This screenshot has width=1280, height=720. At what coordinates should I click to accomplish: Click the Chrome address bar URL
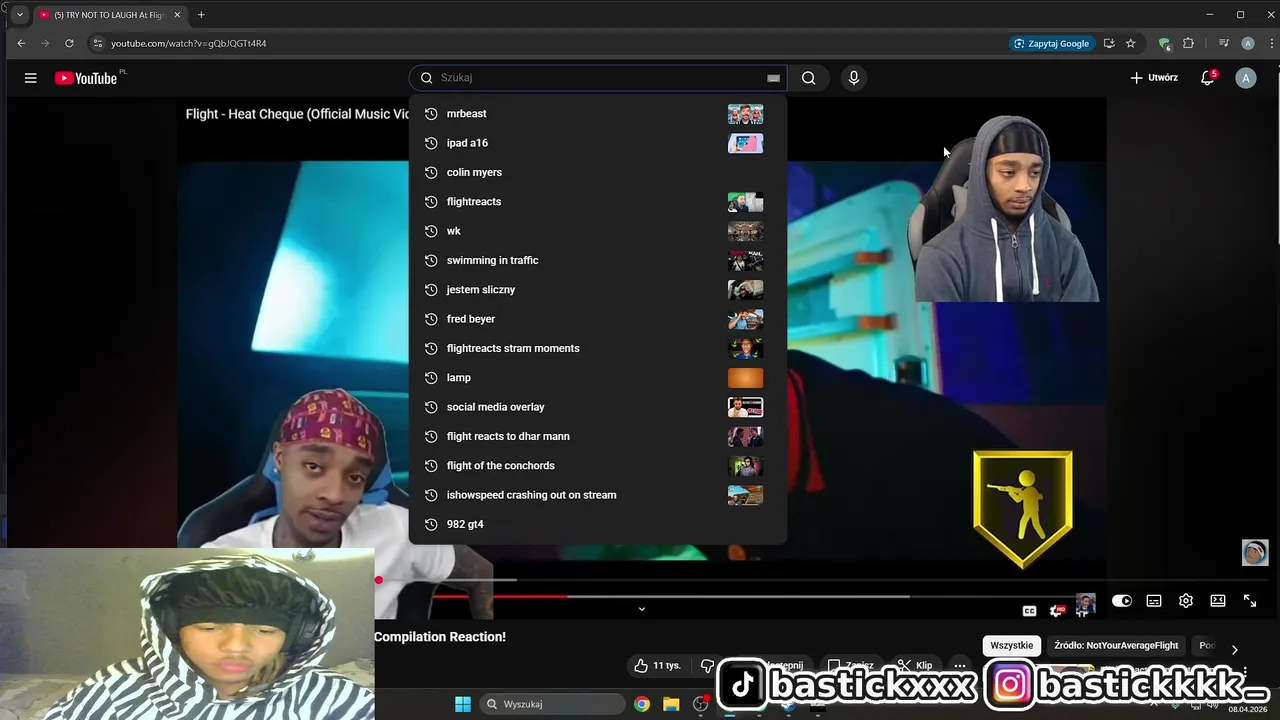tap(188, 43)
